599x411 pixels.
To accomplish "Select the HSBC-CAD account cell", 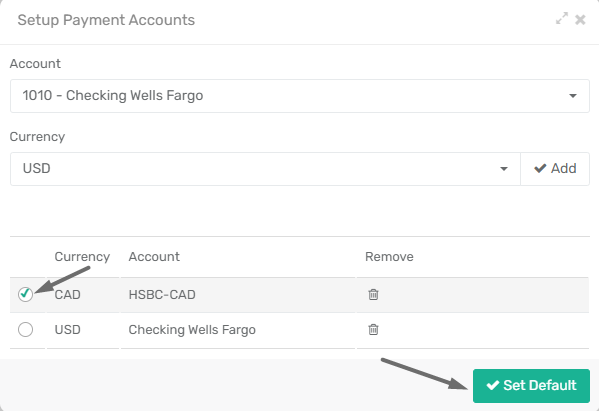I will [x=162, y=294].
